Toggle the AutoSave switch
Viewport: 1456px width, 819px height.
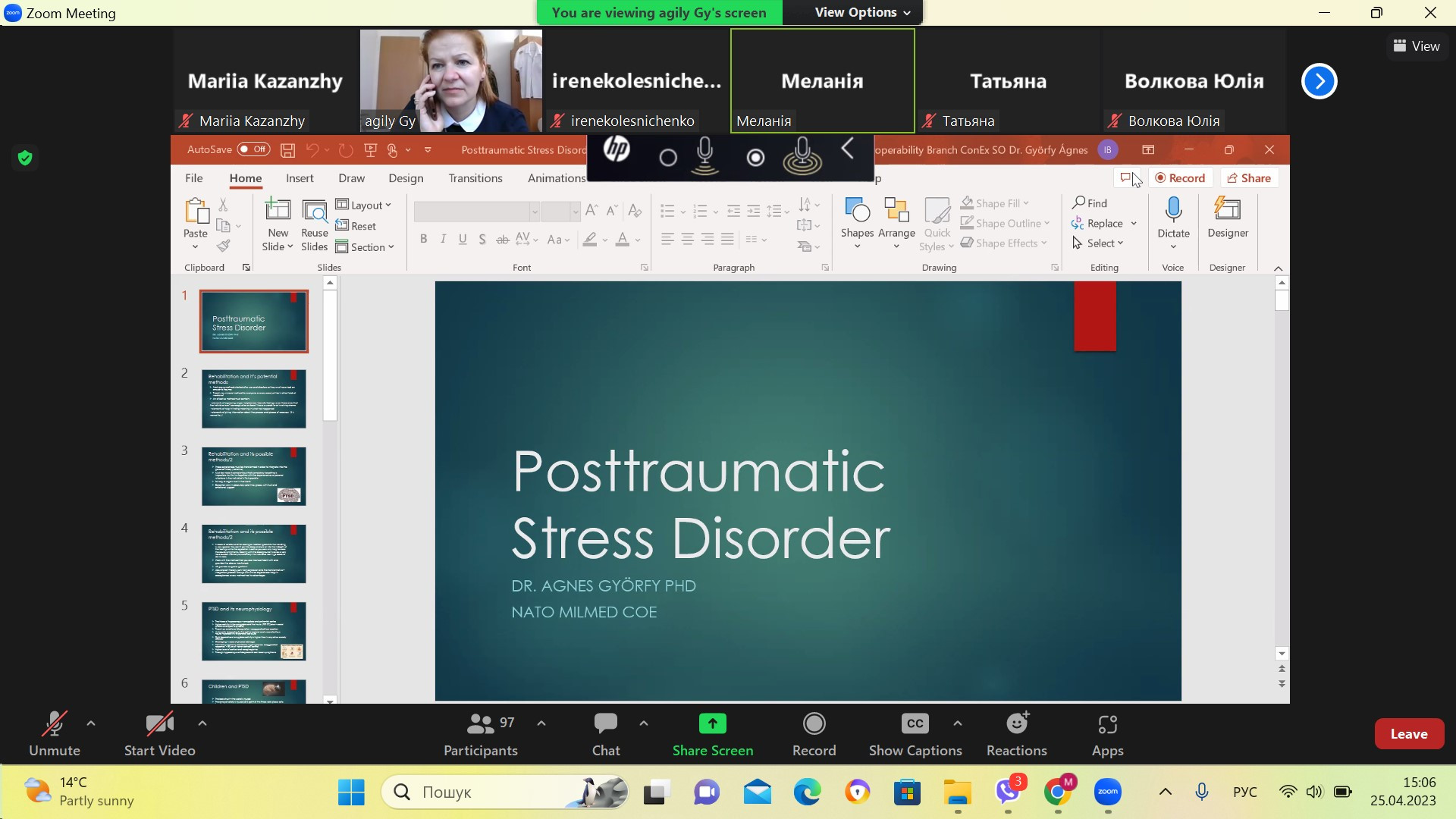pyautogui.click(x=253, y=149)
